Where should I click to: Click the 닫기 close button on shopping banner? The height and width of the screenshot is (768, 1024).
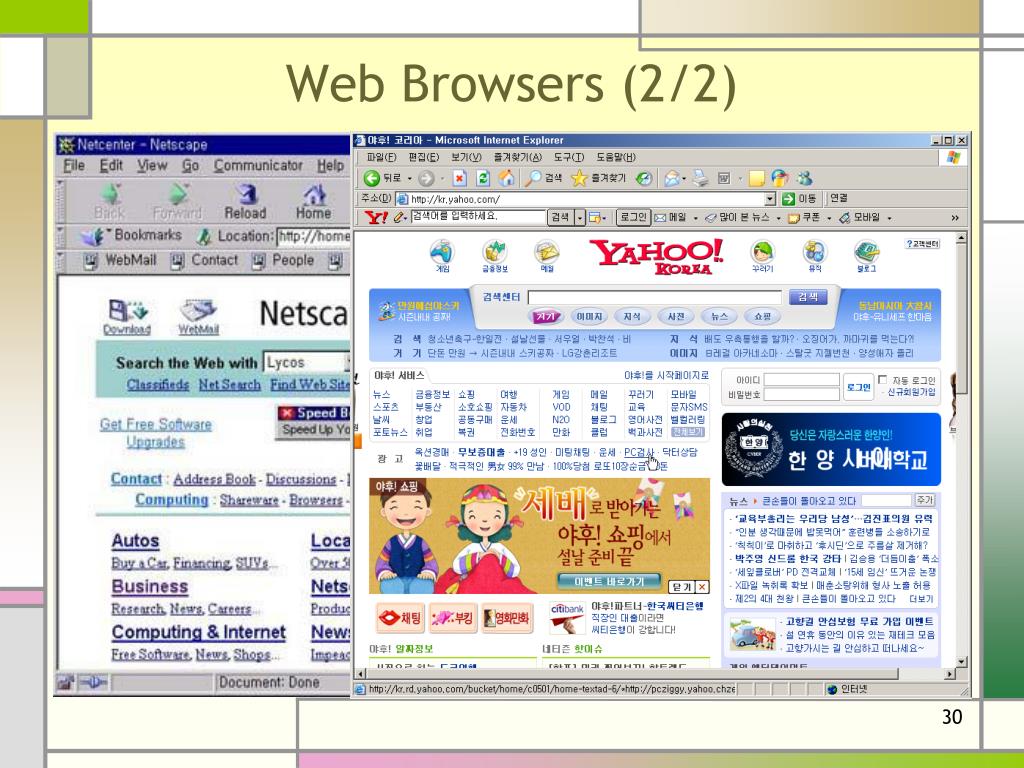[689, 587]
